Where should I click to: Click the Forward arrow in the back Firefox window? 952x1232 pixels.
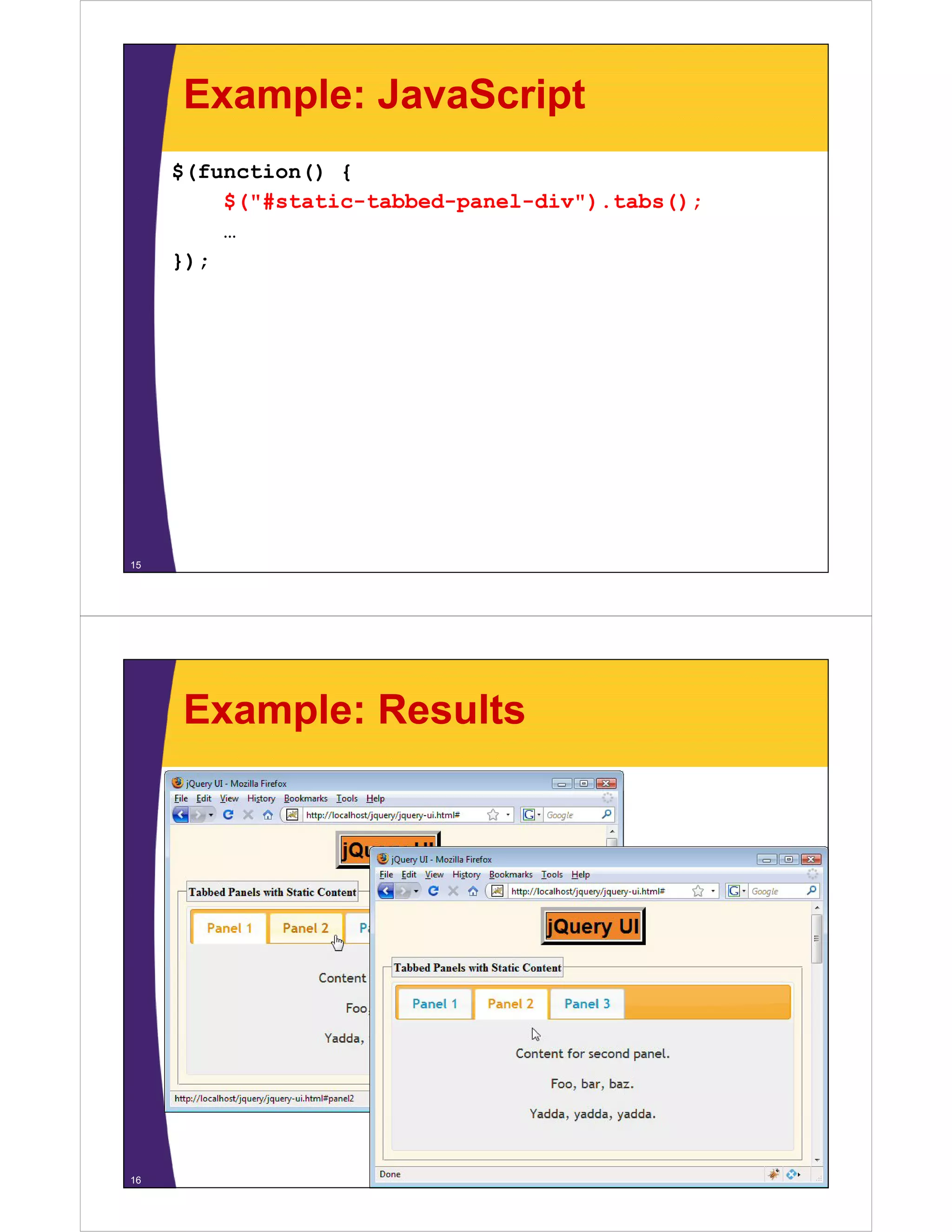(x=198, y=815)
